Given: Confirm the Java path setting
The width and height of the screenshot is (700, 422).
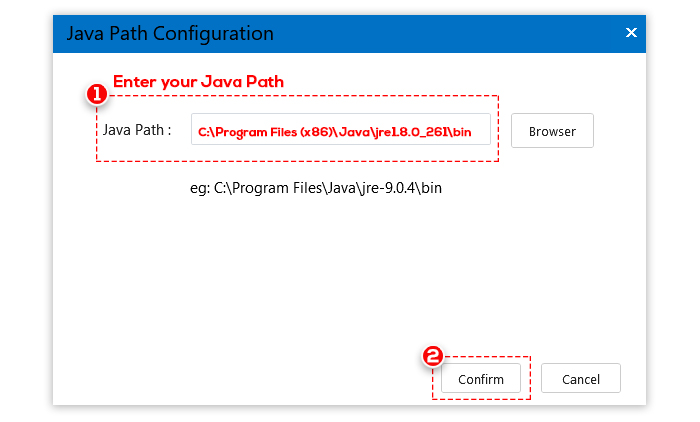Looking at the screenshot, I should point(481,379).
